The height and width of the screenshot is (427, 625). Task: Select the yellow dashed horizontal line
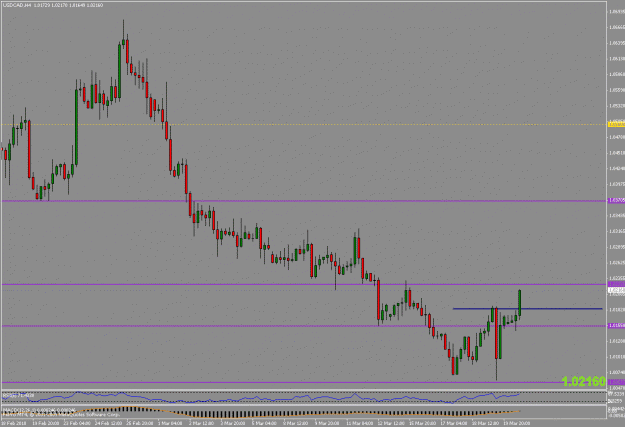[304, 124]
